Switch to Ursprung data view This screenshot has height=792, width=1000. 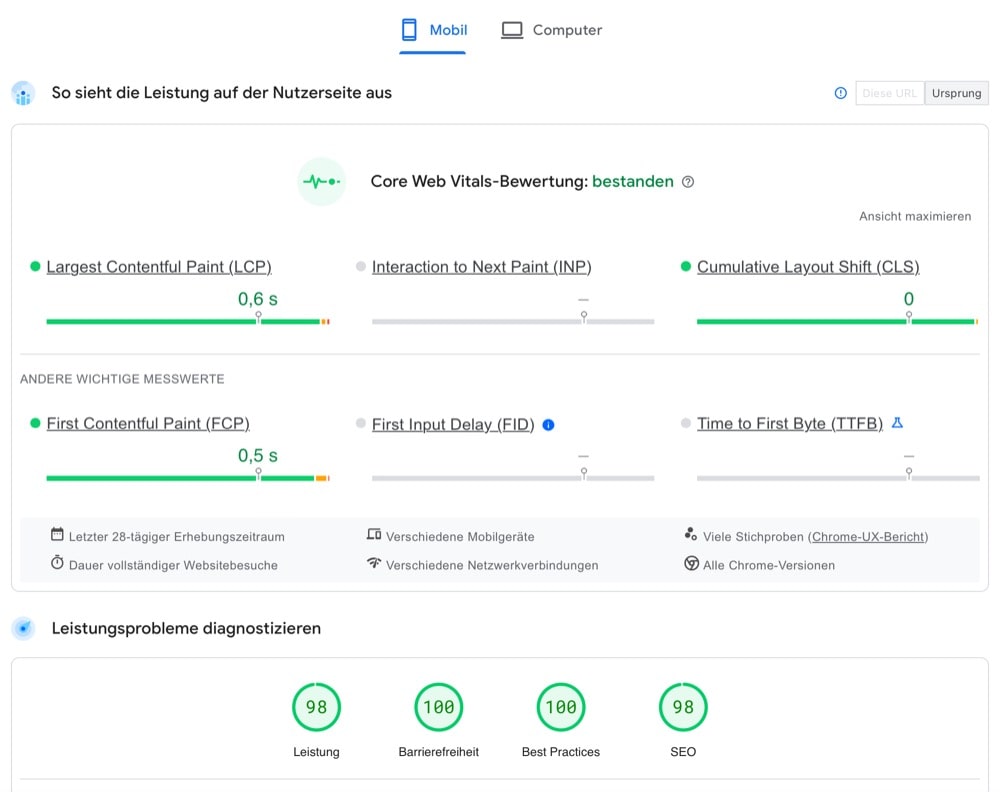pos(956,93)
